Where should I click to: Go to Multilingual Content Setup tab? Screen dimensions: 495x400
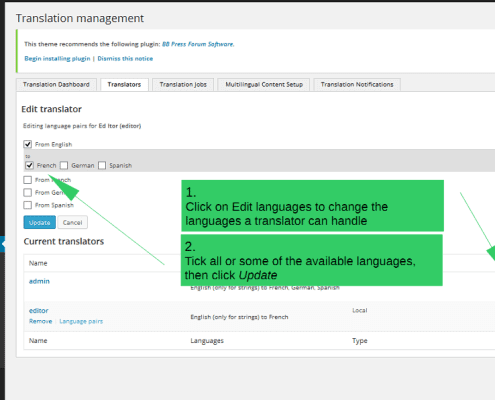click(x=264, y=85)
